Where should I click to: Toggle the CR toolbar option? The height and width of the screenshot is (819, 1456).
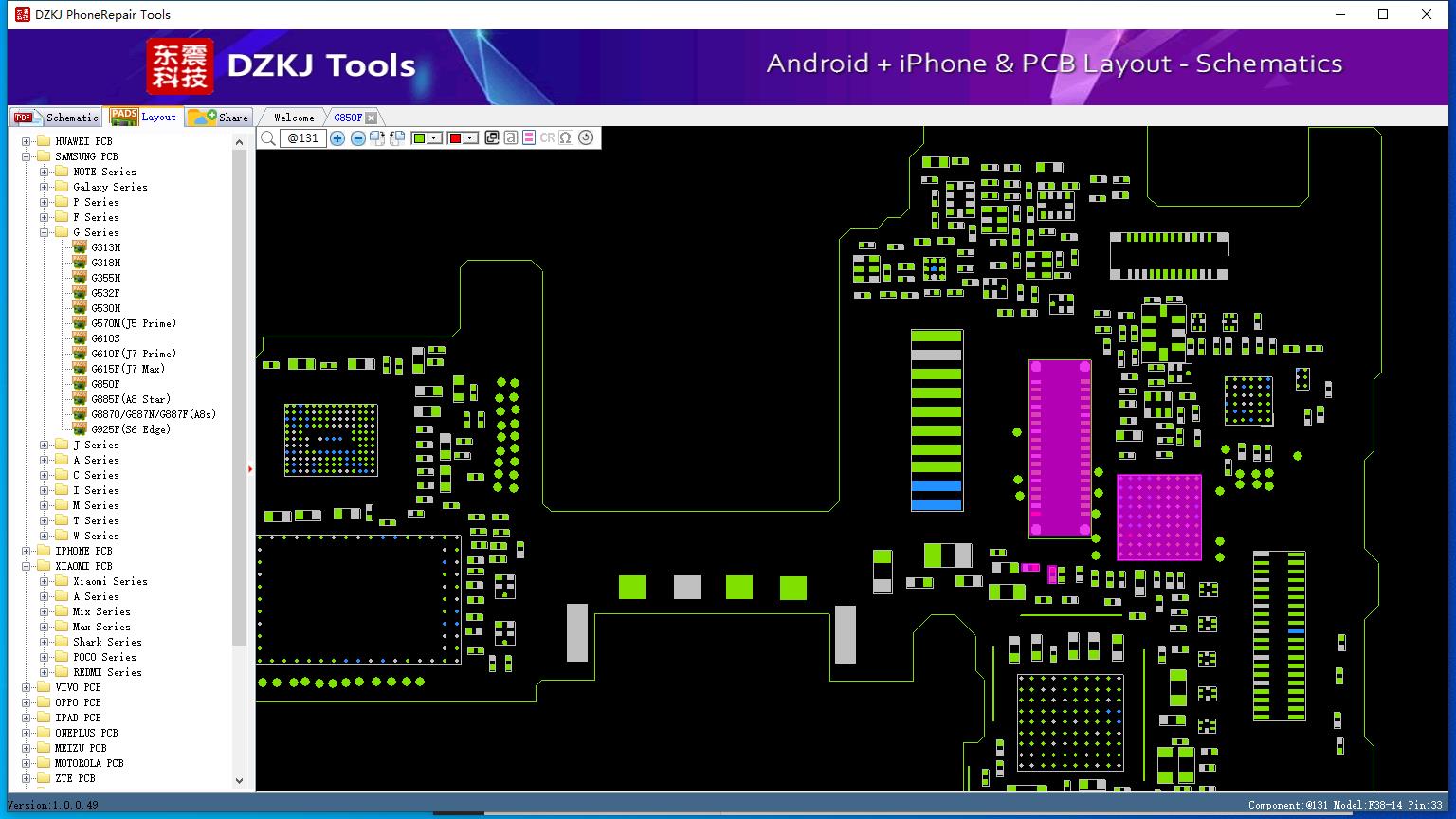pyautogui.click(x=547, y=137)
